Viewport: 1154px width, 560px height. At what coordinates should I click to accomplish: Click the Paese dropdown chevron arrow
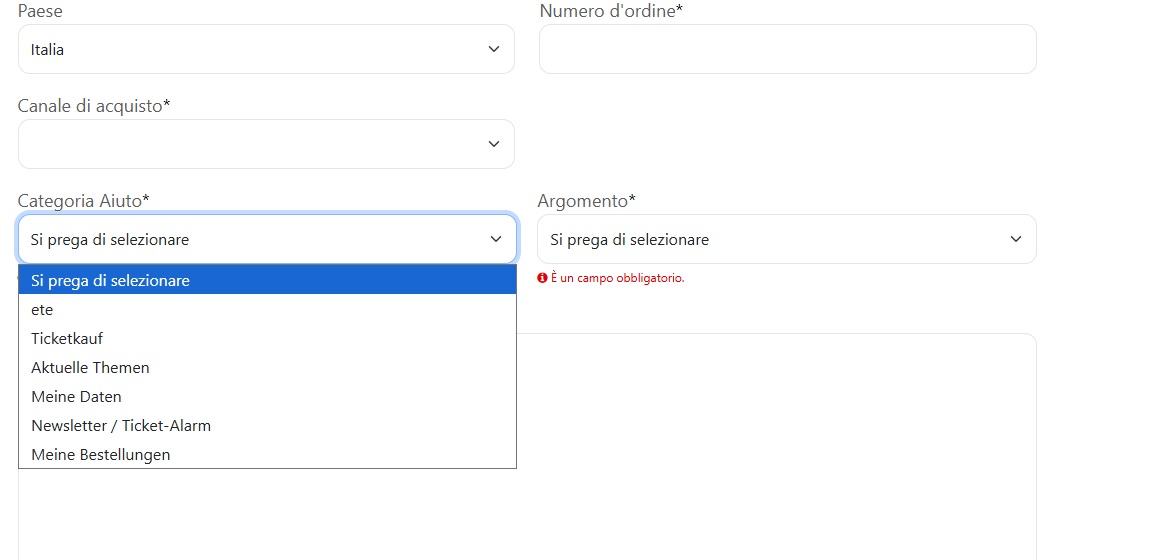pyautogui.click(x=494, y=49)
